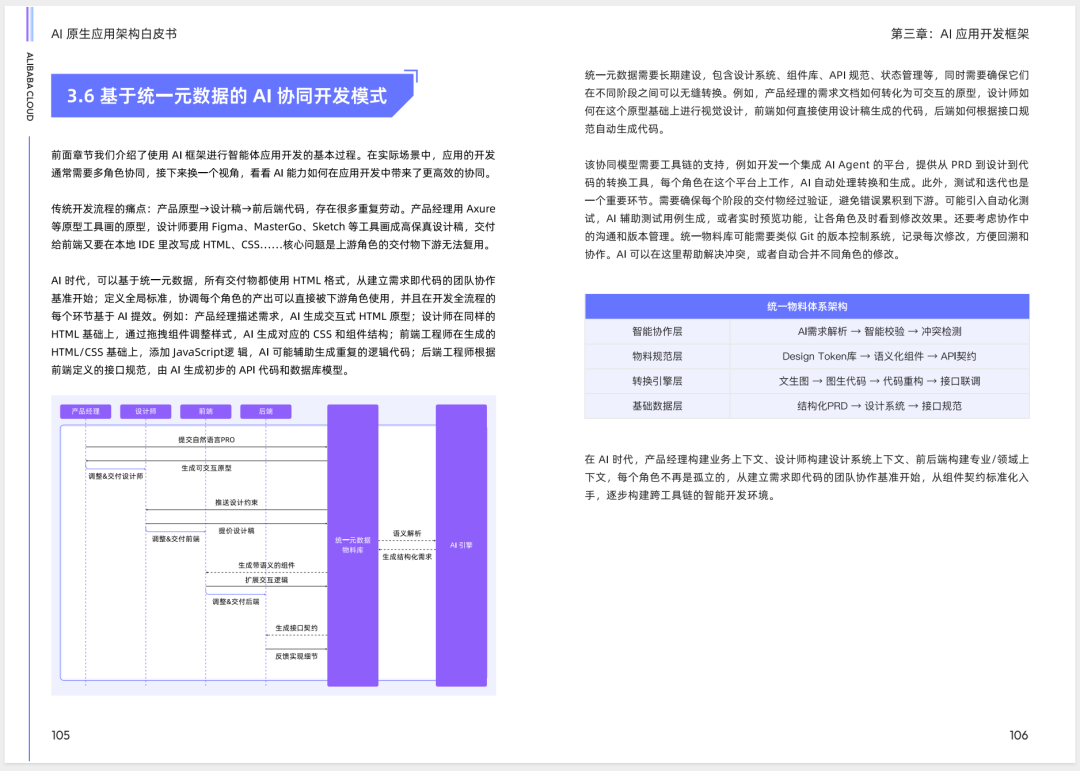Click the '扩展交互逻辑' diagram label
Viewport: 1080px width, 771px height.
pos(267,580)
